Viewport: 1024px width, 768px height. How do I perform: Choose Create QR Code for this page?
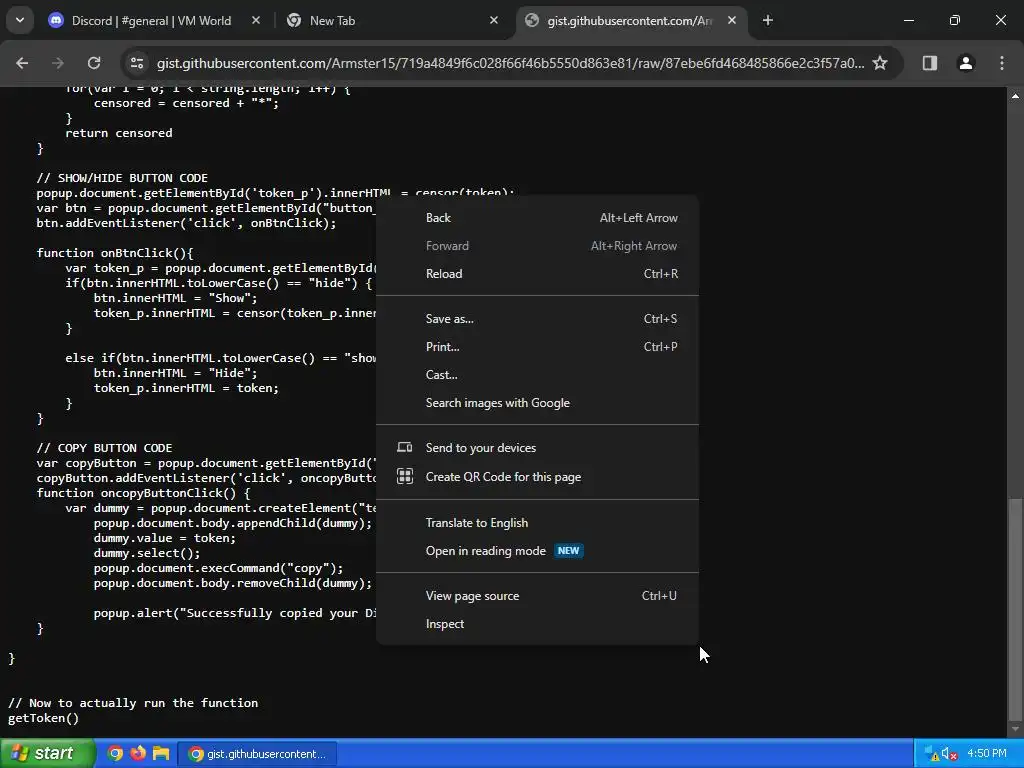(537, 477)
